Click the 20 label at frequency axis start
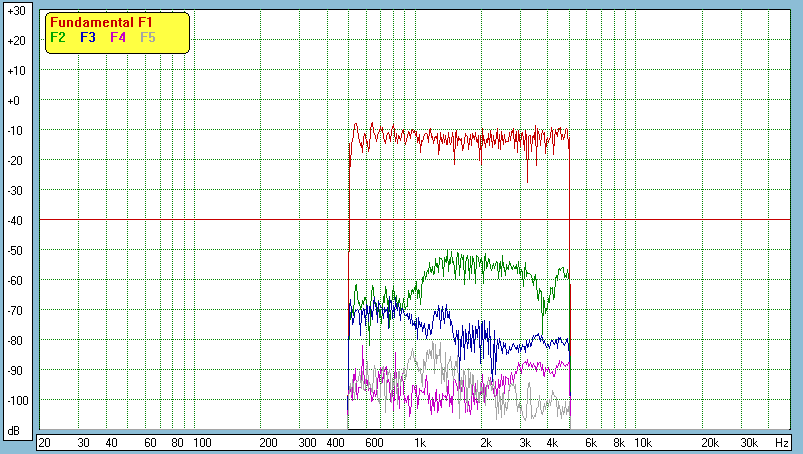This screenshot has height=454, width=803. (x=44, y=442)
